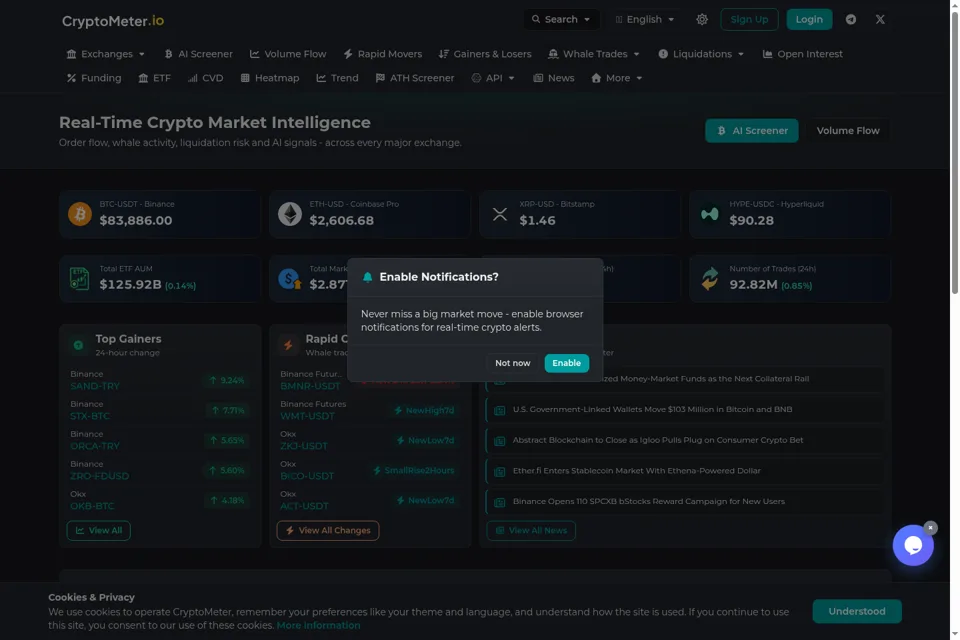Open ZRO-FDUSD gainer pair
960x640 pixels.
pyautogui.click(x=100, y=476)
